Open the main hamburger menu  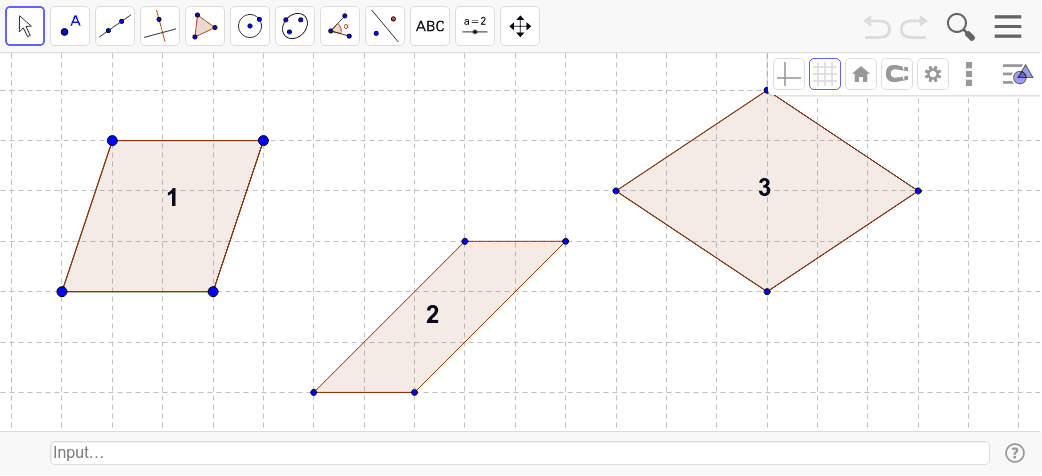click(1007, 27)
